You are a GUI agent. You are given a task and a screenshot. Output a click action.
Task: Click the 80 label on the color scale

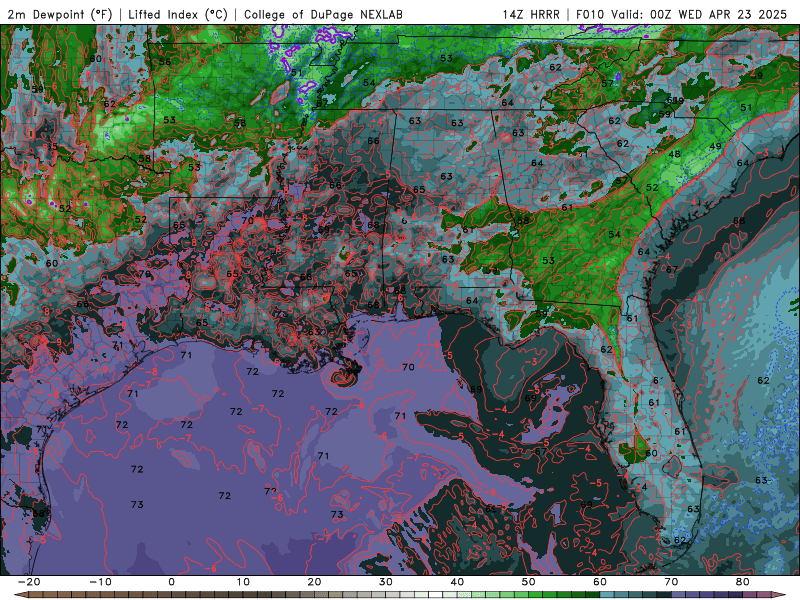(x=743, y=582)
